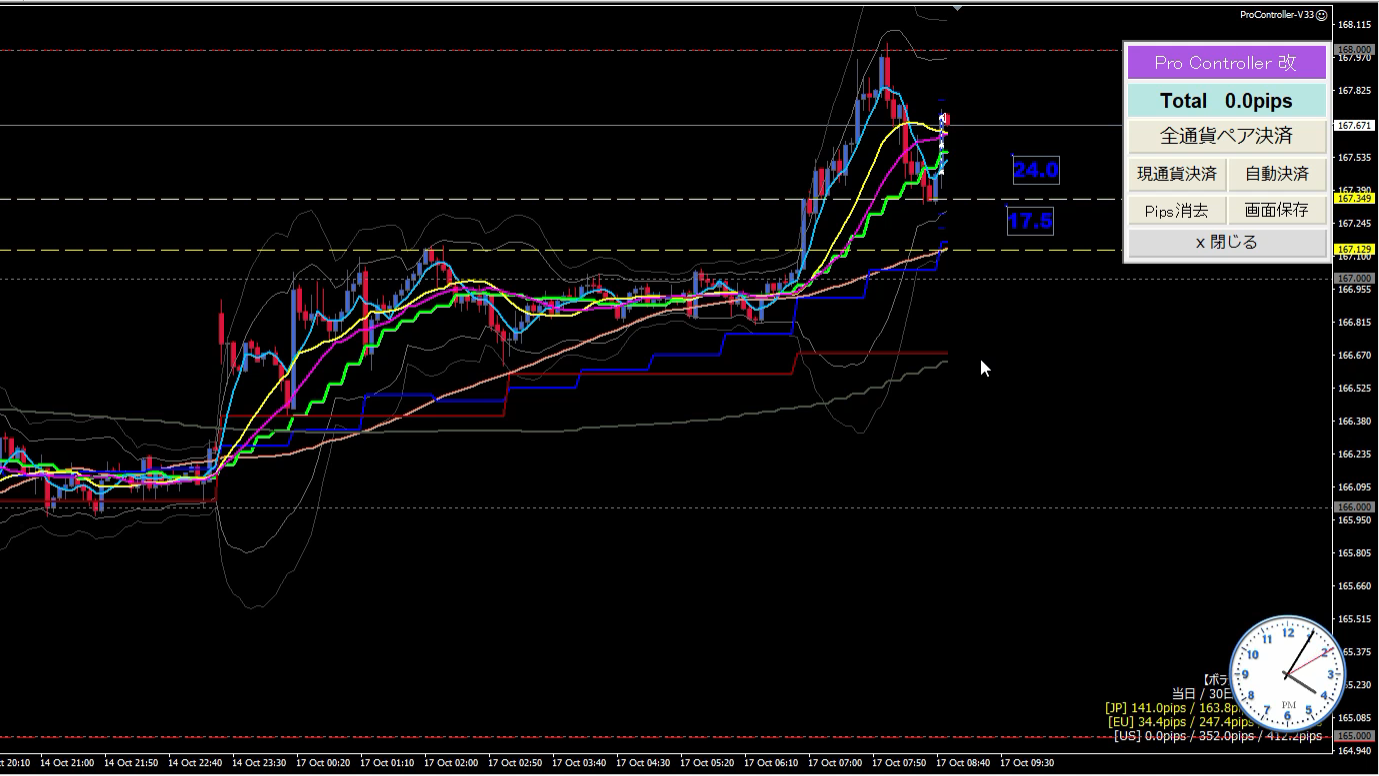Click the chart shift triangle marker at top

click(957, 8)
